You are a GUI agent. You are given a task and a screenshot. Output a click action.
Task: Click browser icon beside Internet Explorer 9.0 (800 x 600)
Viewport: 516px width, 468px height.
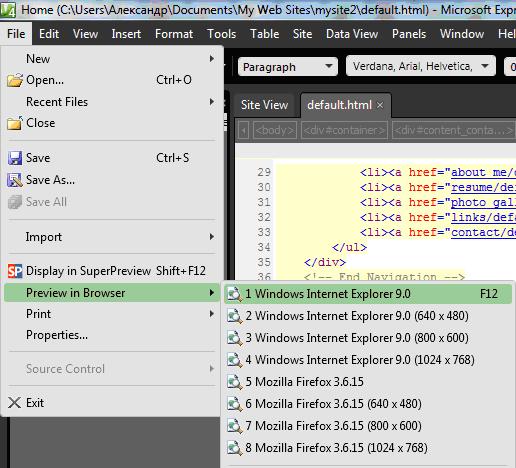point(235,338)
